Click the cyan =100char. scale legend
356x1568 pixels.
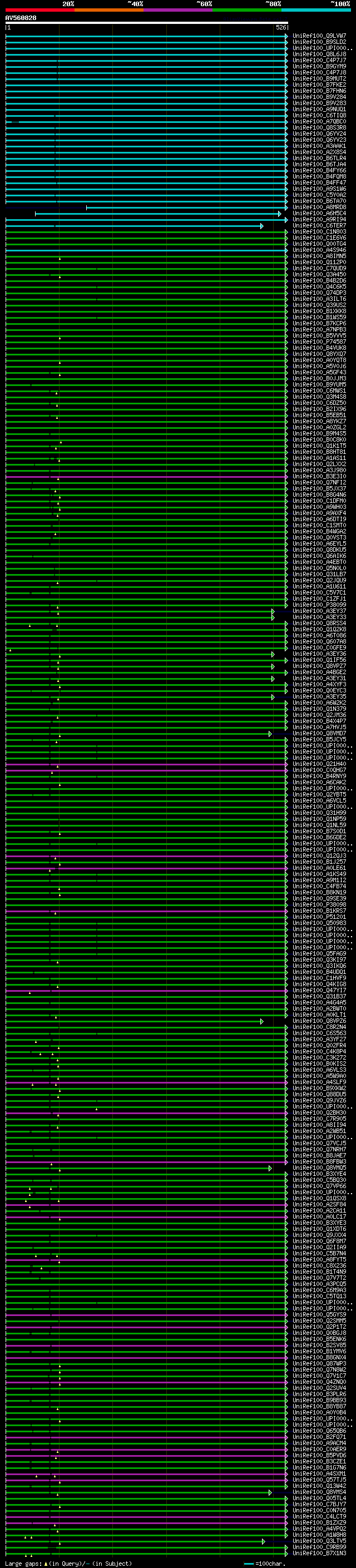coord(264,1564)
